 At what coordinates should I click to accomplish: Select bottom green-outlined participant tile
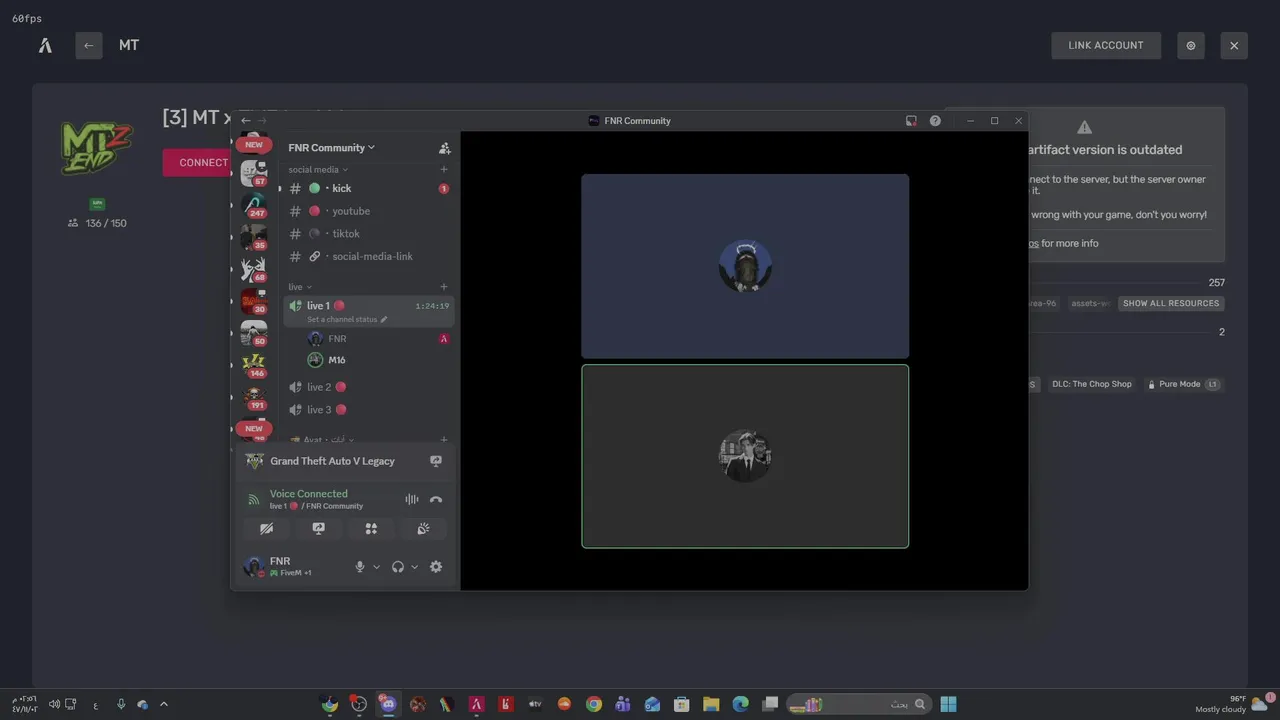(x=745, y=456)
